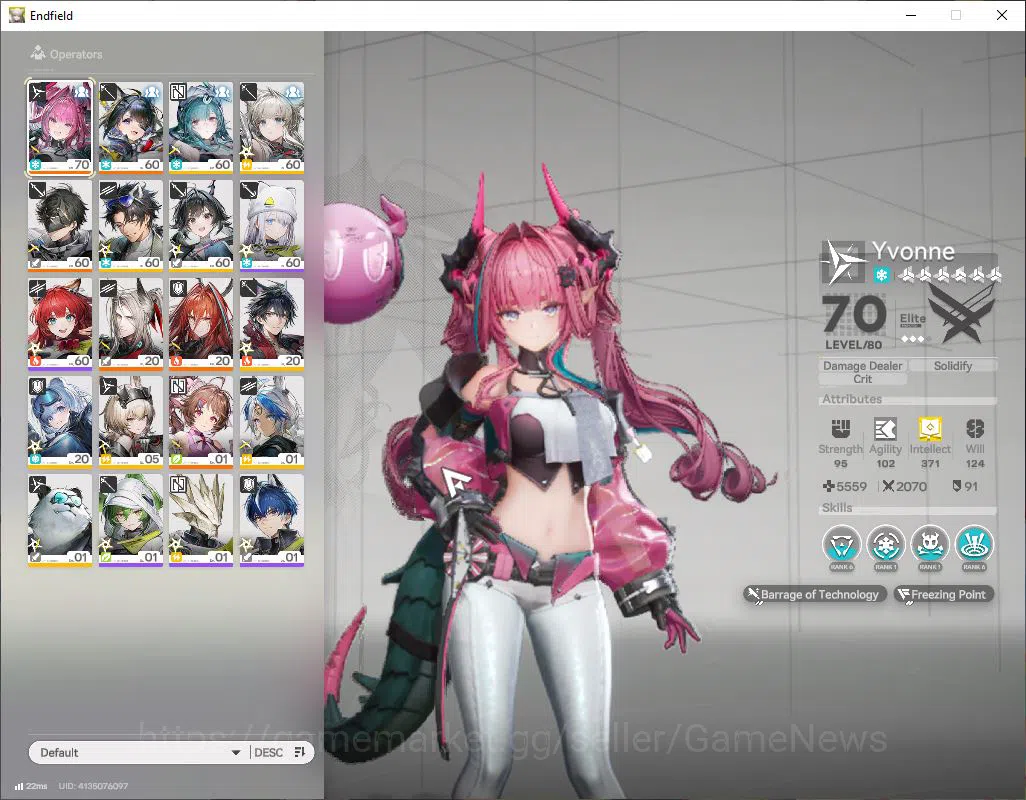Select the blue-haired goggles girl level 20
1026x800 pixels.
pyautogui.click(x=60, y=422)
